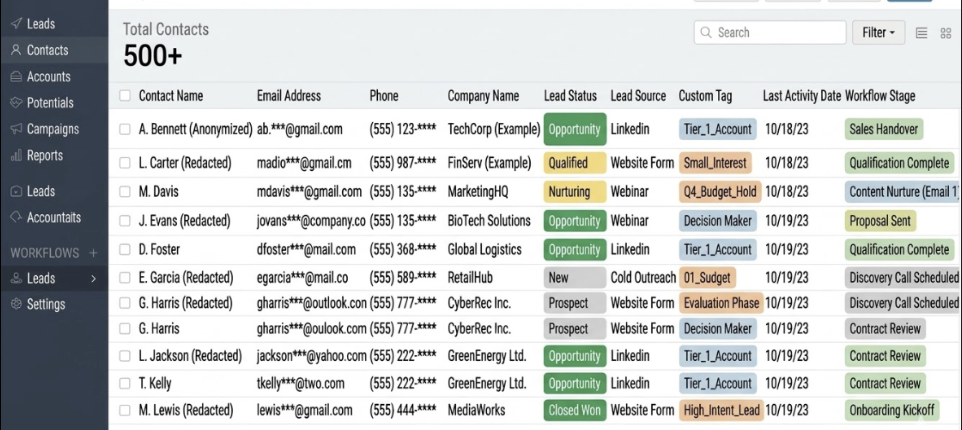
Task: Click the Nurturing status badge for M. Davis
Action: [x=575, y=192]
